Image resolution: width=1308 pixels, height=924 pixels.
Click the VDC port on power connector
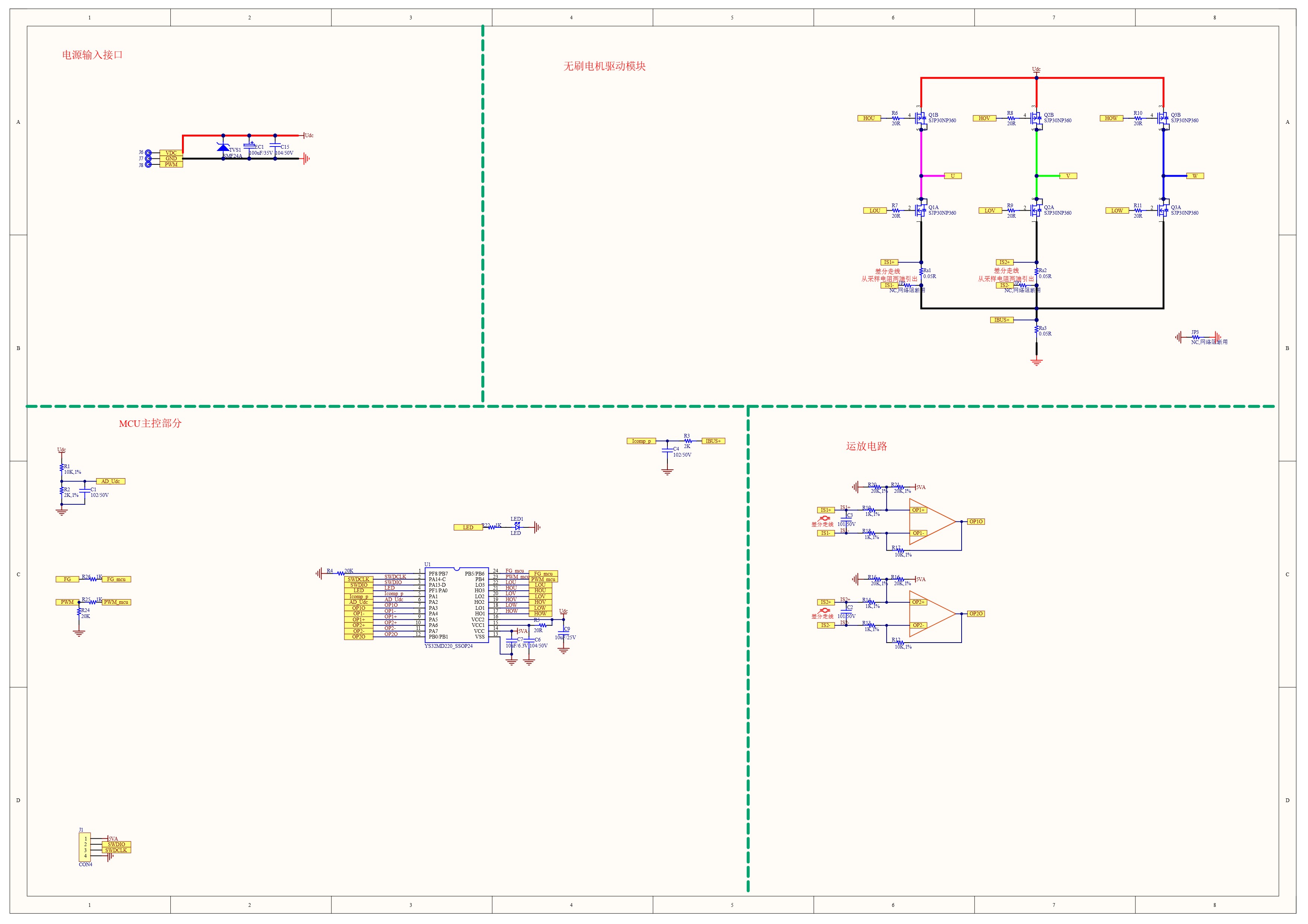pyautogui.click(x=171, y=152)
